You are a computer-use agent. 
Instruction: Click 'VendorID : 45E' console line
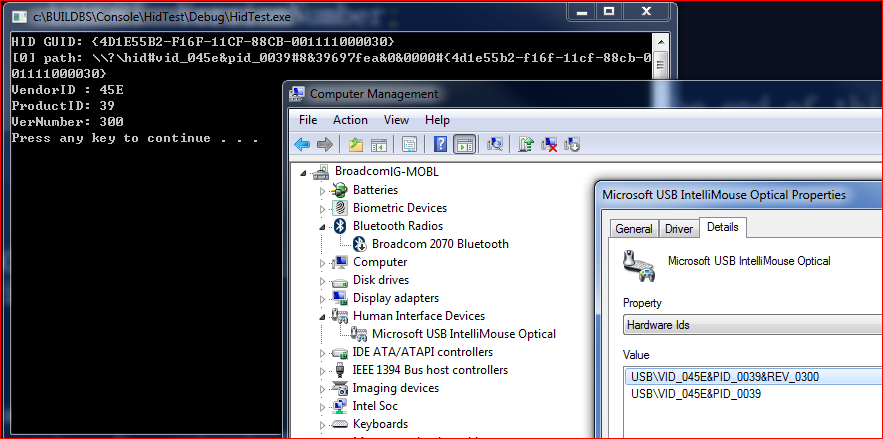click(68, 90)
